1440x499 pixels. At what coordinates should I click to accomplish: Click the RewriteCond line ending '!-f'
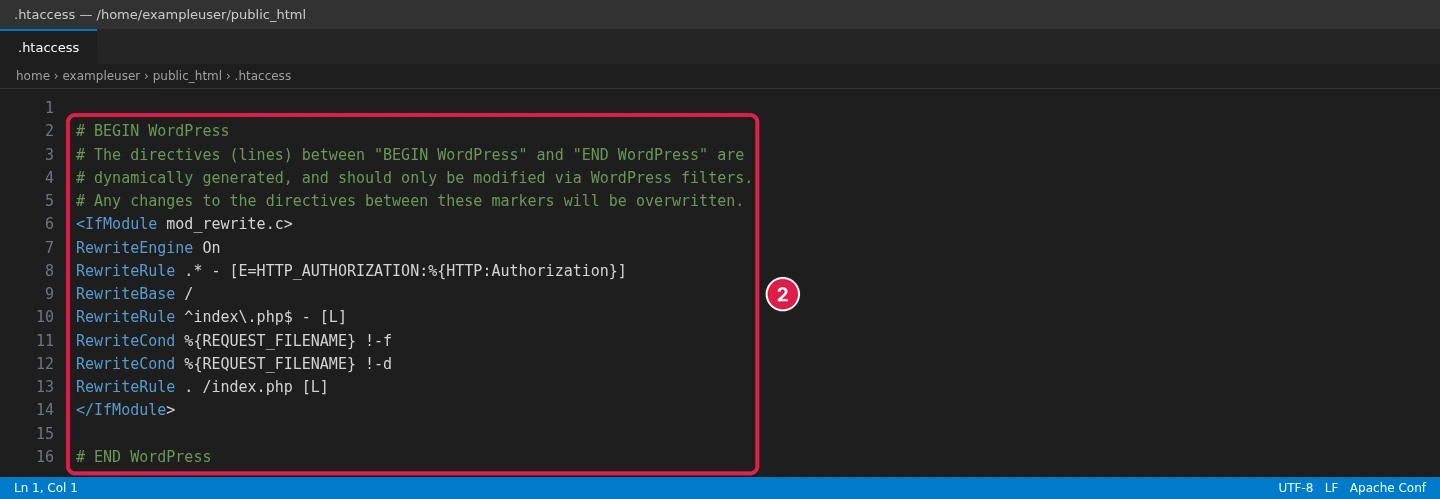(234, 340)
